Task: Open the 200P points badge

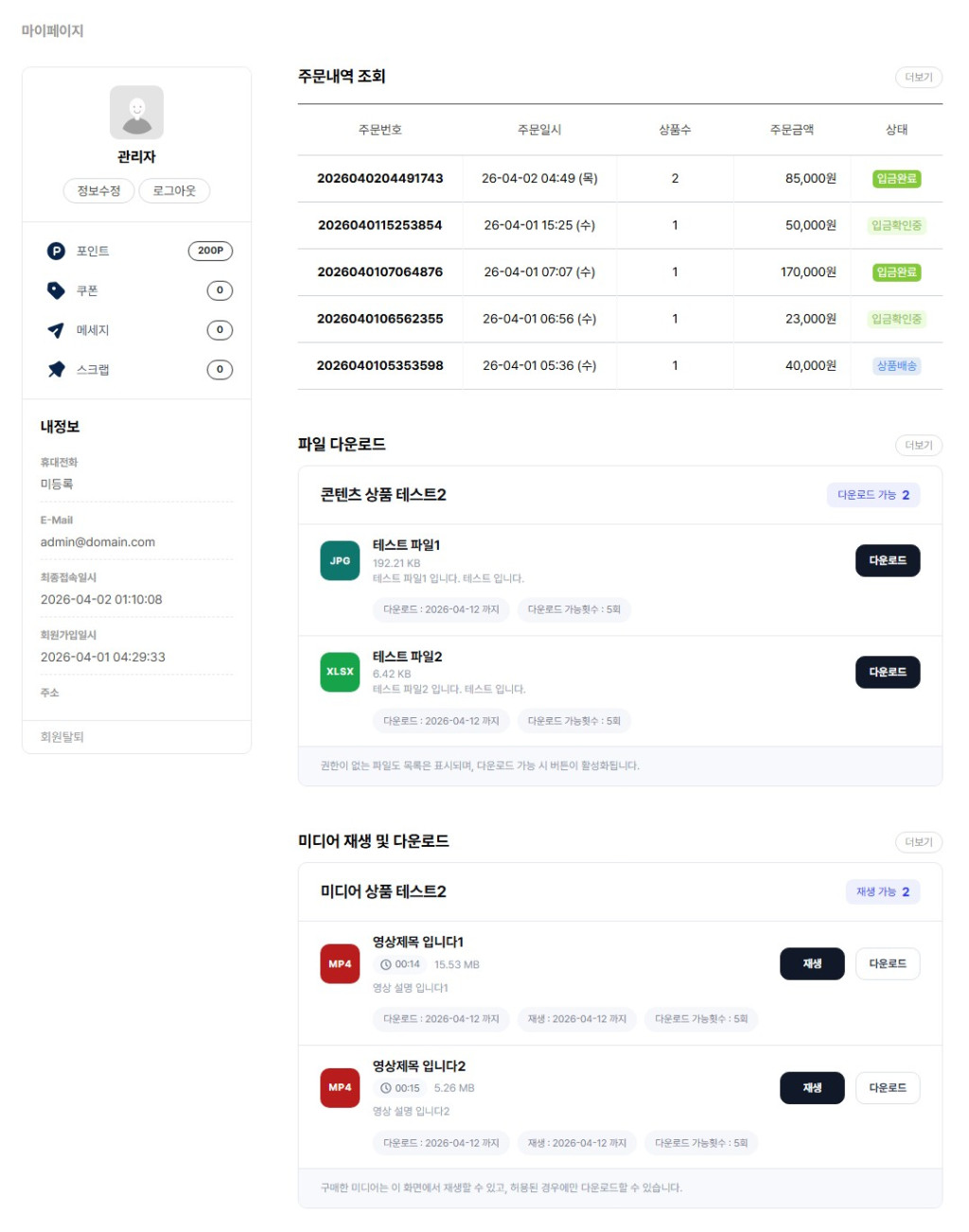Action: pos(210,251)
